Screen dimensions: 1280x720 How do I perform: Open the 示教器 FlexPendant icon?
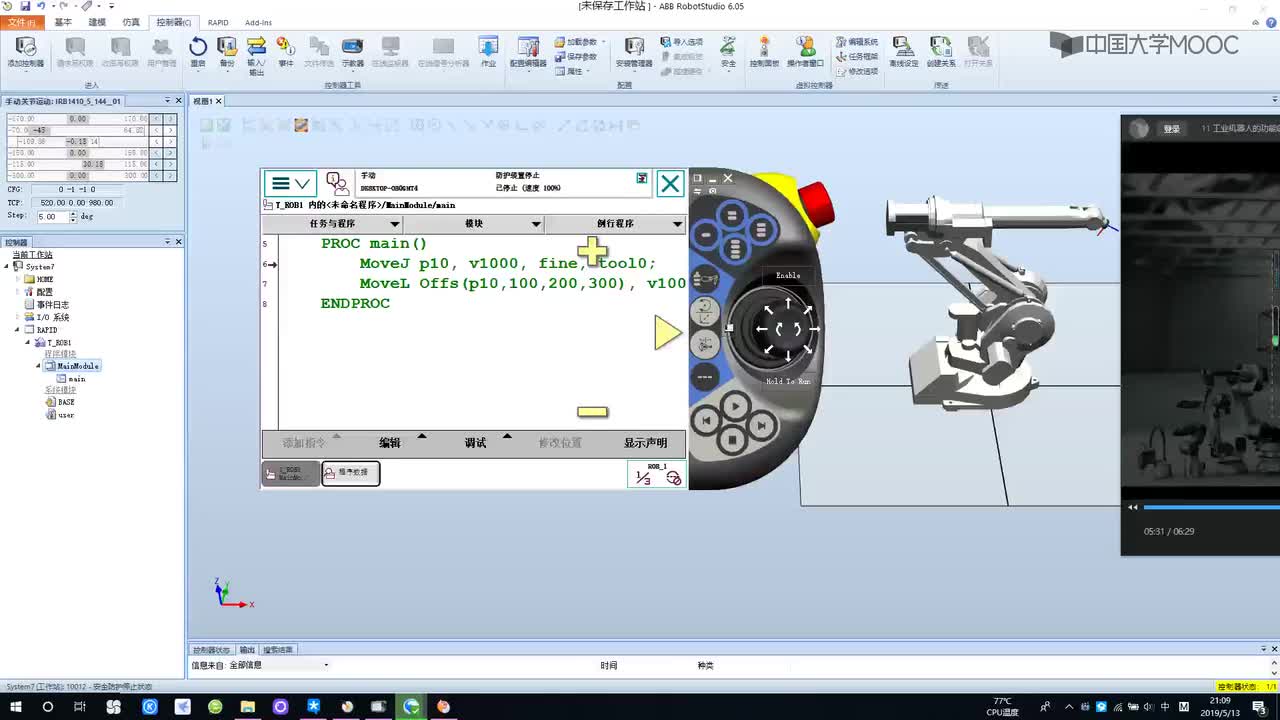[352, 52]
